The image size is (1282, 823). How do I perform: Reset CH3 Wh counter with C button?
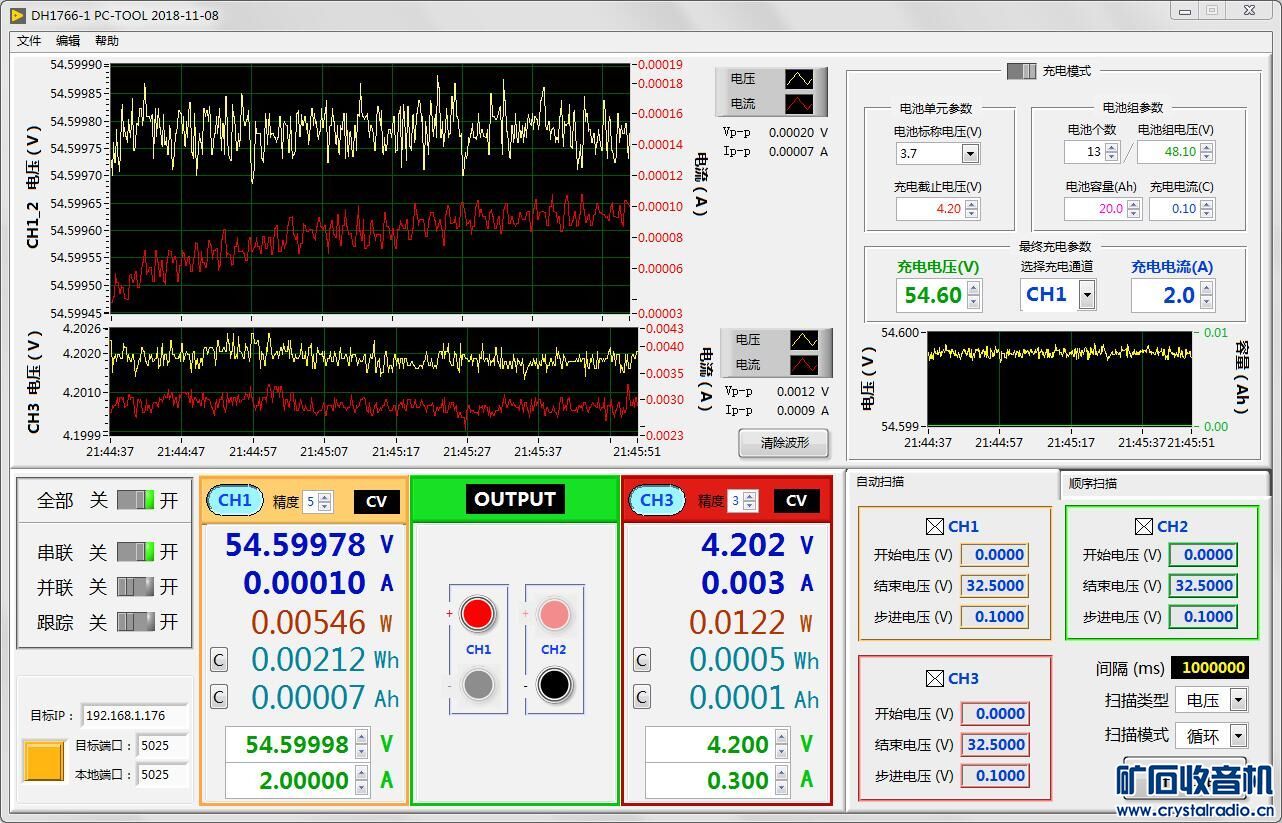point(642,660)
